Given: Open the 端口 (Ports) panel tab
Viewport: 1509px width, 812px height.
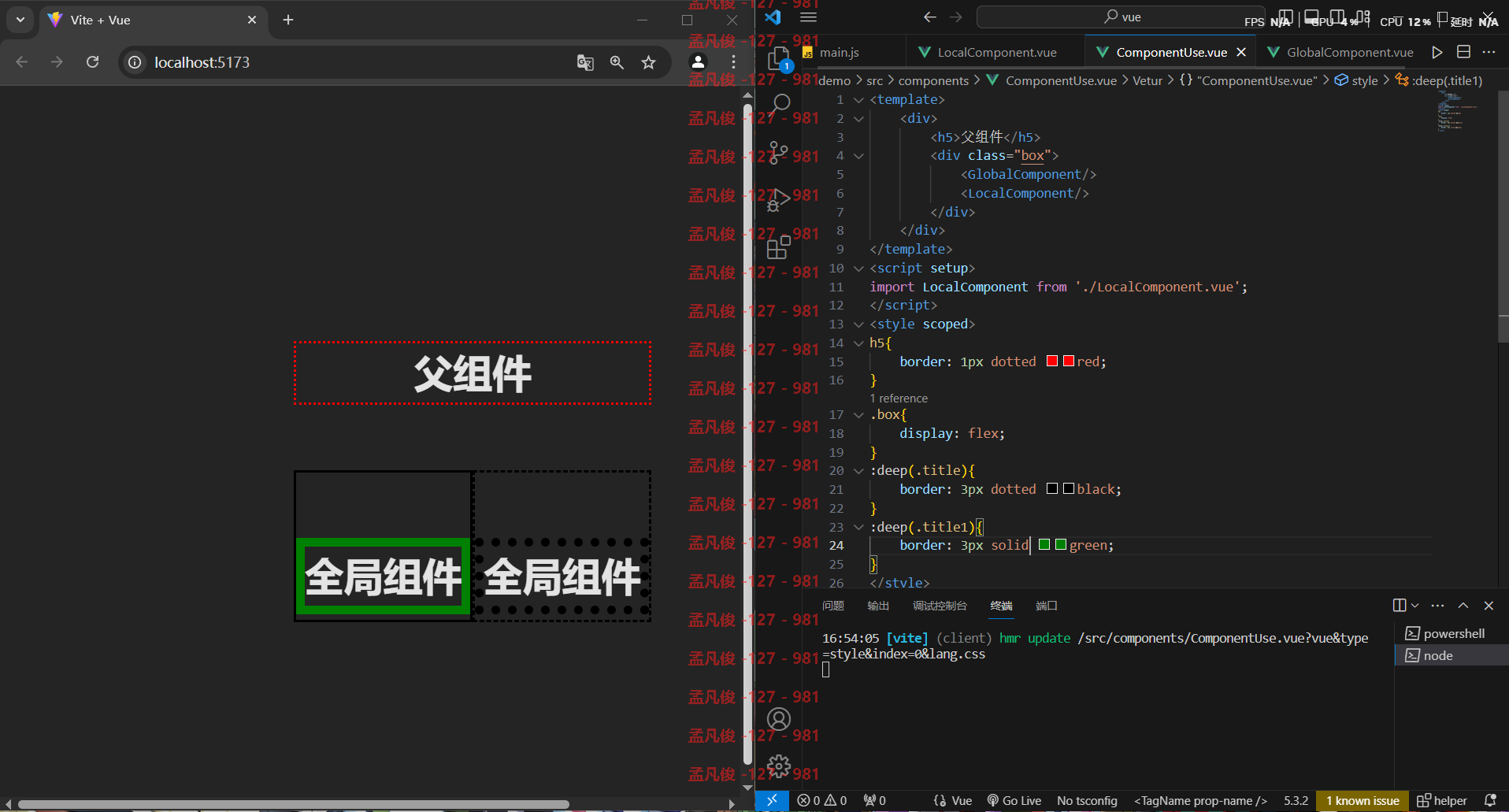Looking at the screenshot, I should (1046, 606).
